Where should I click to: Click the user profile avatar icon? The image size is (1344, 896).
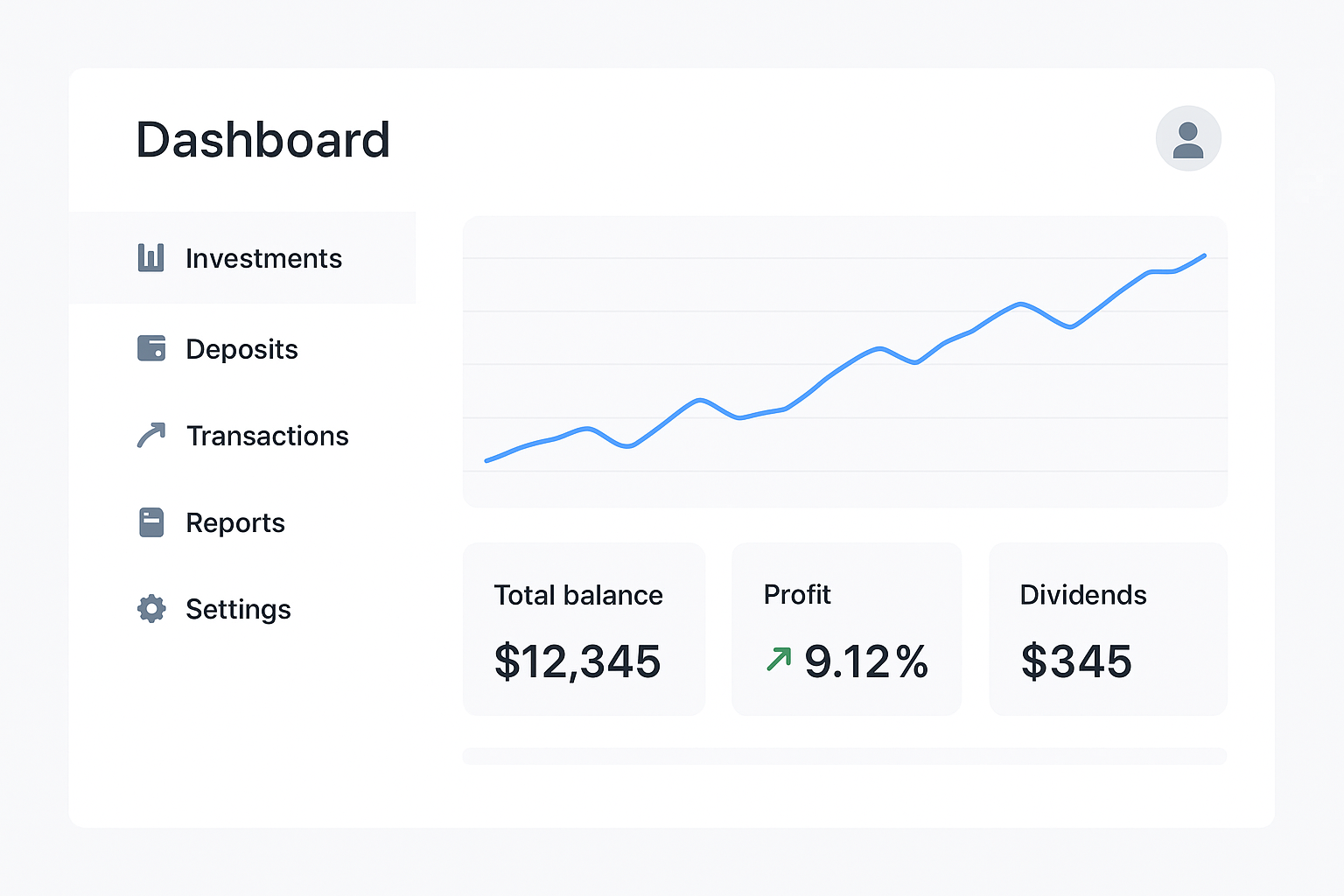(1188, 137)
